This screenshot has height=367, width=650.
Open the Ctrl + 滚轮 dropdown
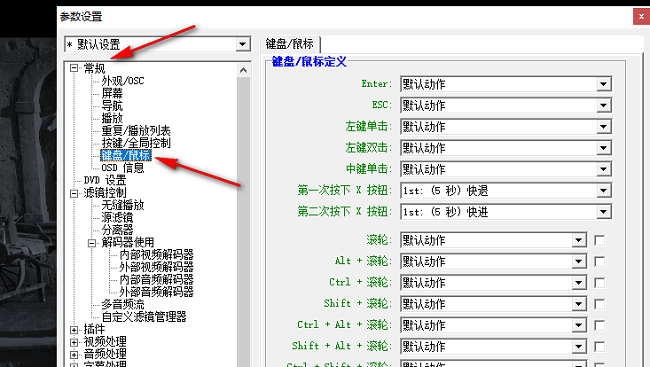pyautogui.click(x=579, y=283)
